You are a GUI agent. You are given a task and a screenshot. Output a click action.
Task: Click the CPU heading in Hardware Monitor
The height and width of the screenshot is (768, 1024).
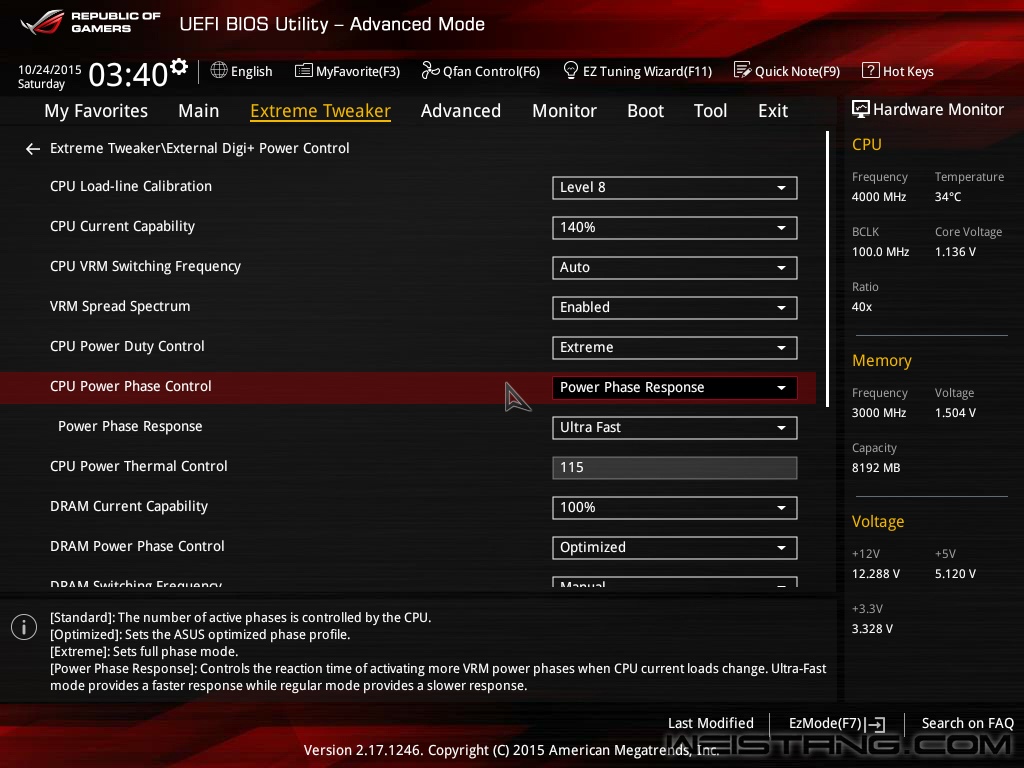click(867, 144)
